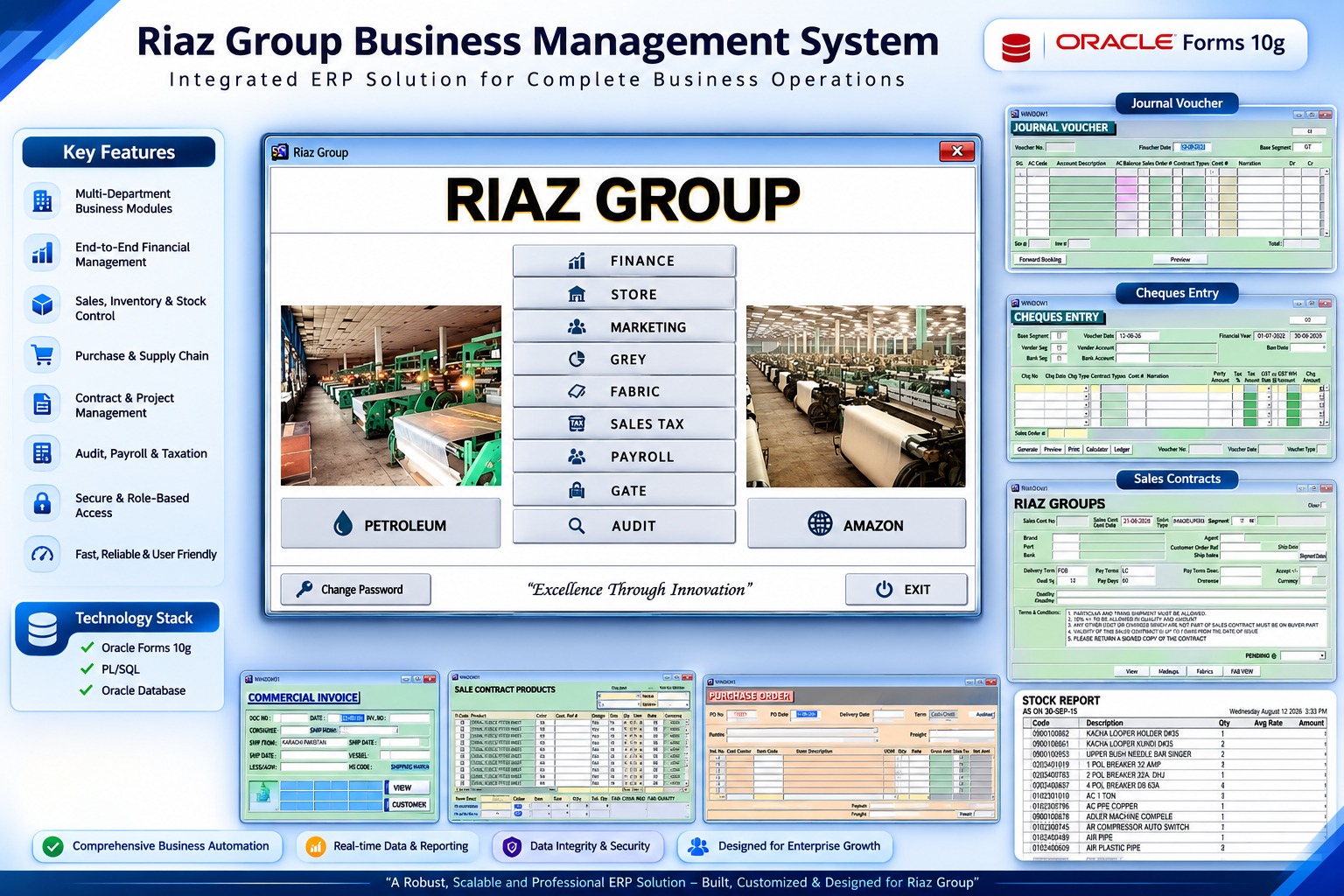Viewport: 1344px width, 896px height.
Task: Click the PETROLEUM button
Action: (x=391, y=523)
